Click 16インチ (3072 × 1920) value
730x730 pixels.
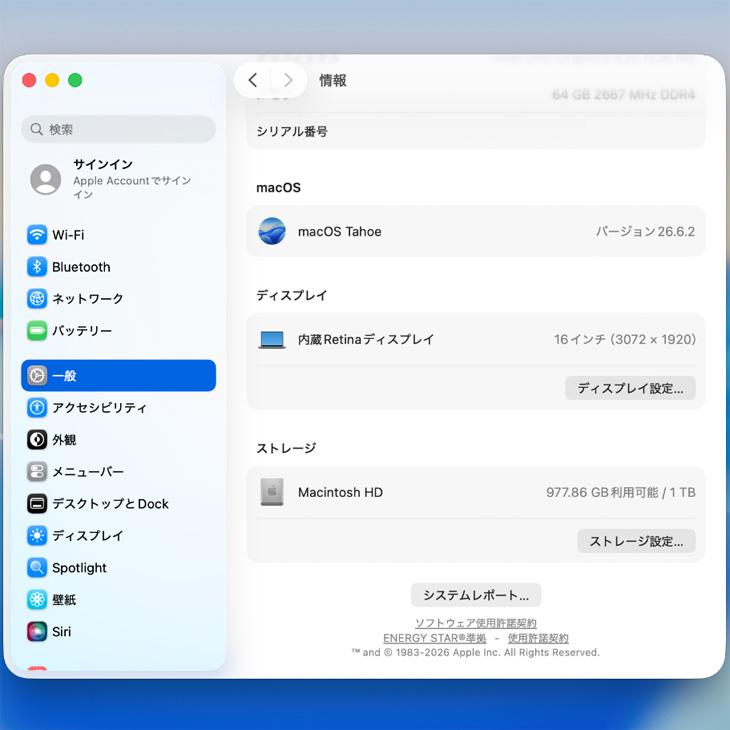pos(625,339)
